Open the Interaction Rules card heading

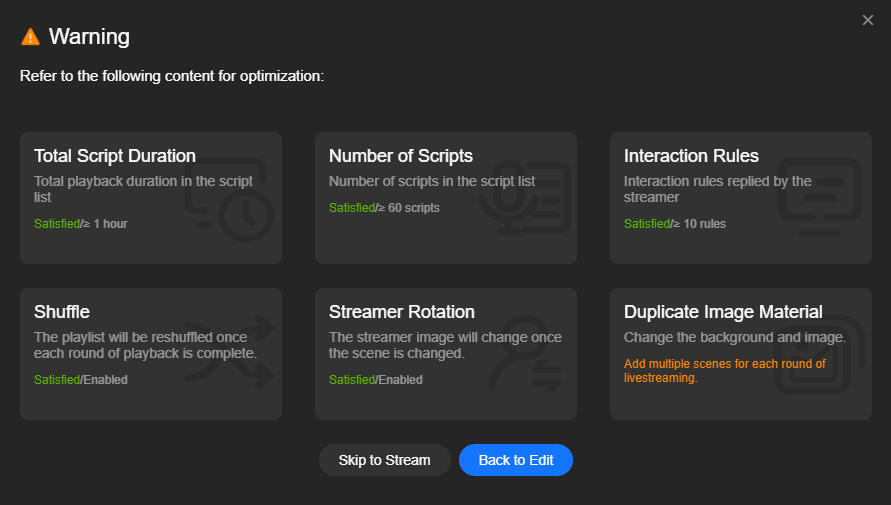(x=691, y=156)
